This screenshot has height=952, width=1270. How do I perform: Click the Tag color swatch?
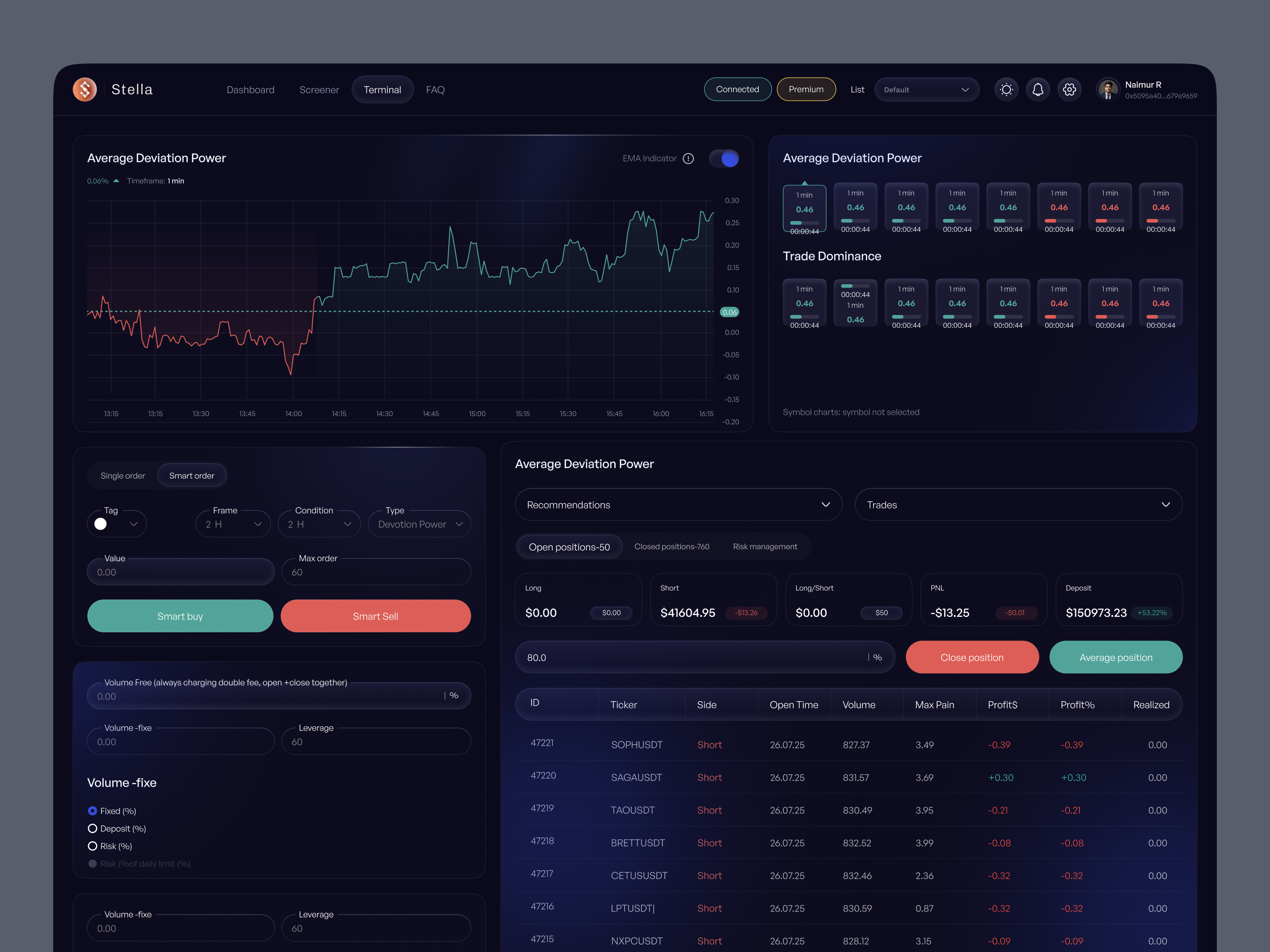[x=100, y=523]
